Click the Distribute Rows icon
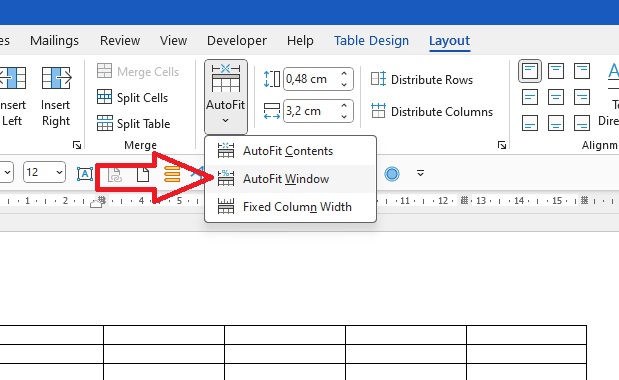The image size is (619, 380). point(378,79)
